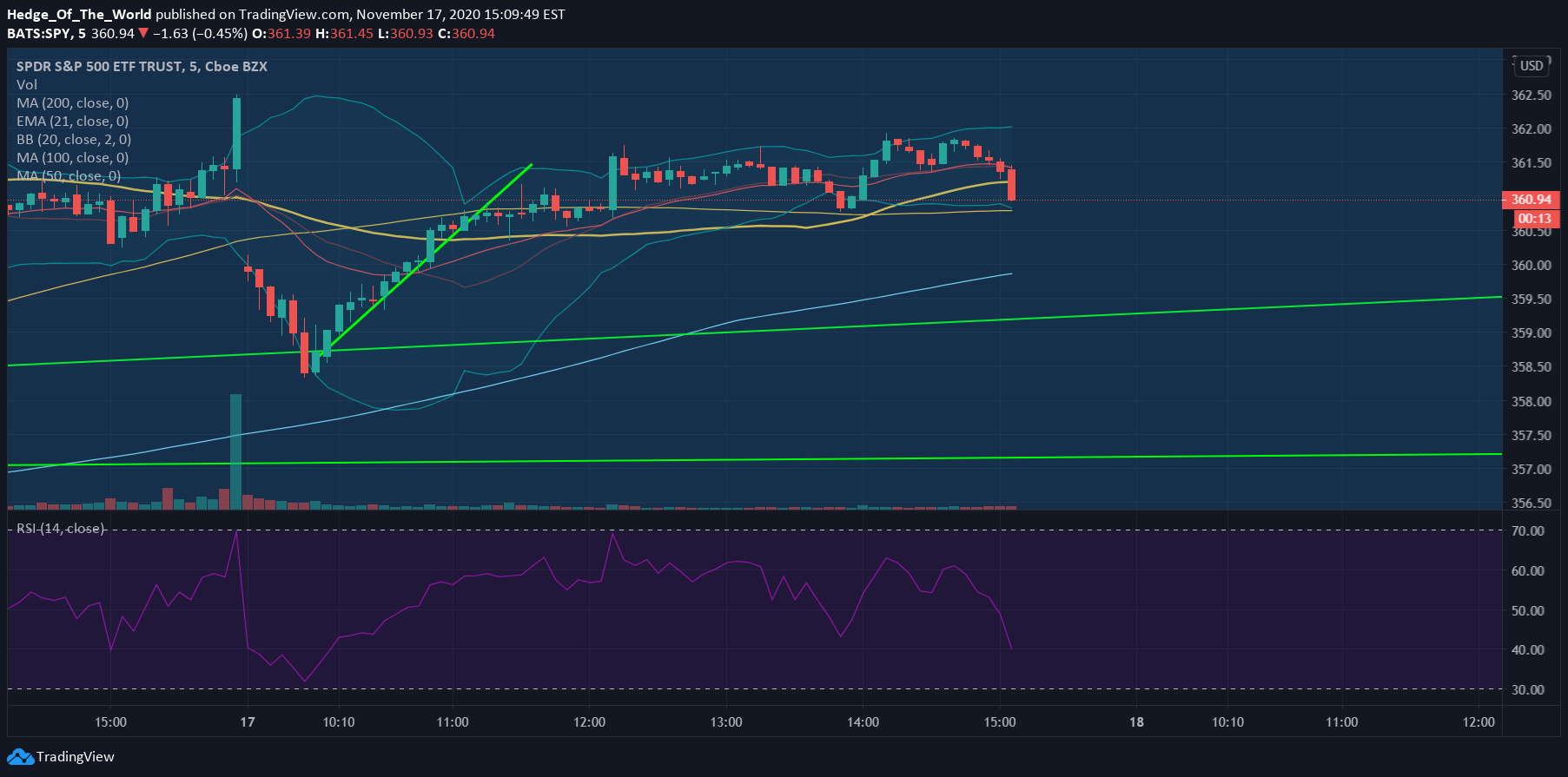The image size is (1568, 777).
Task: Click the 358.00 price axis label
Action: (1532, 402)
